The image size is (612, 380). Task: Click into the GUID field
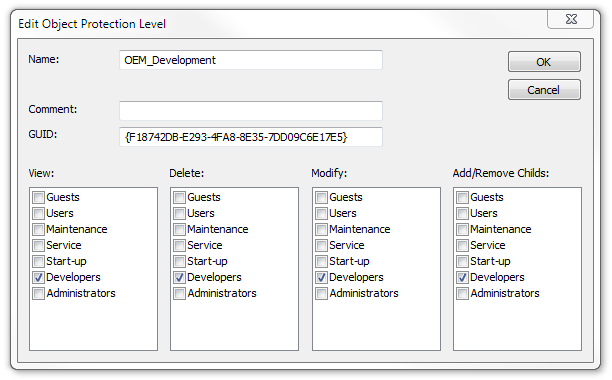(251, 137)
